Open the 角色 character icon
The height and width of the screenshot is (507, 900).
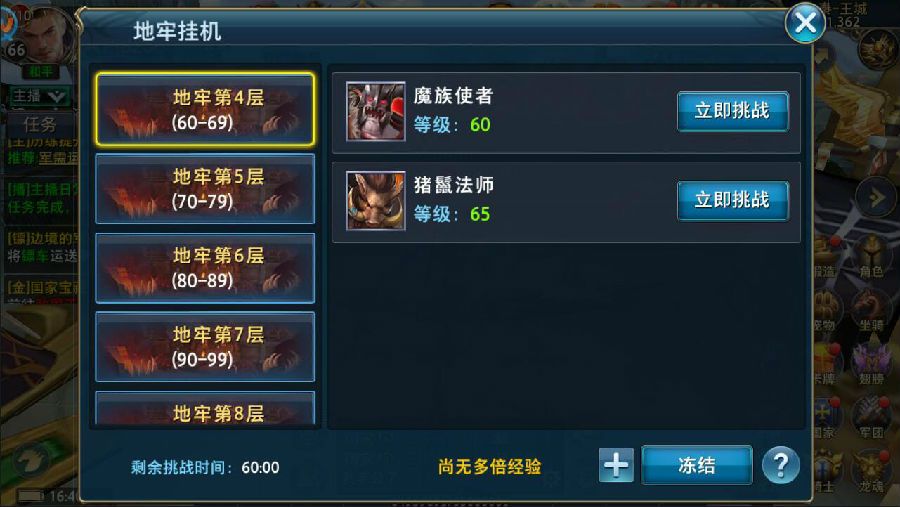(871, 257)
